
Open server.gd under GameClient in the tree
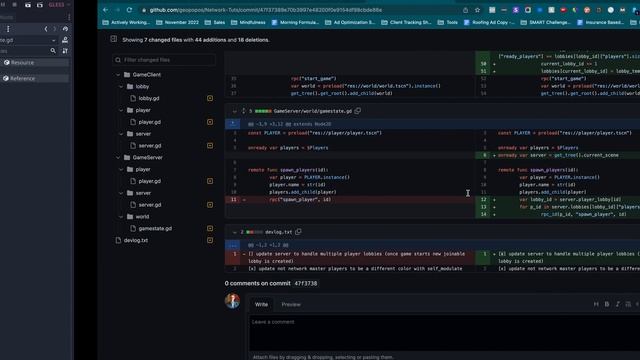[x=150, y=146]
